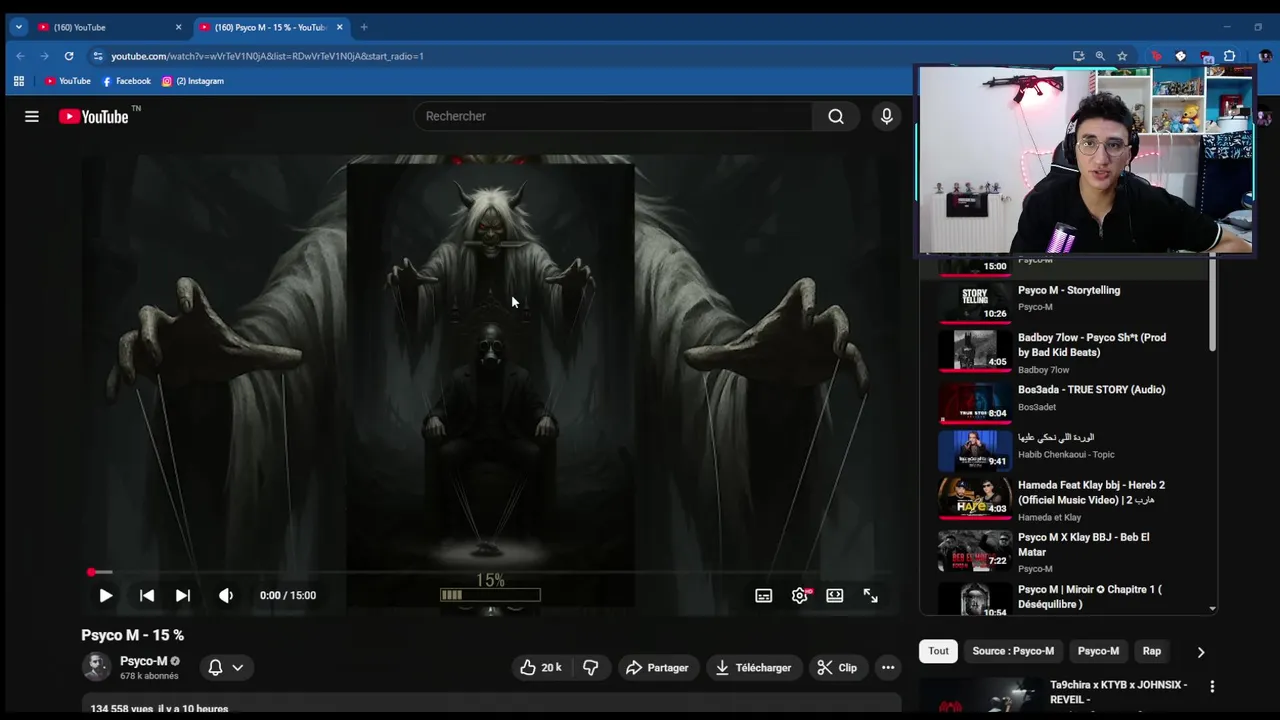Screen dimensions: 1280x720
Task: Open the Psyco-M channel name link
Action: click(x=144, y=661)
